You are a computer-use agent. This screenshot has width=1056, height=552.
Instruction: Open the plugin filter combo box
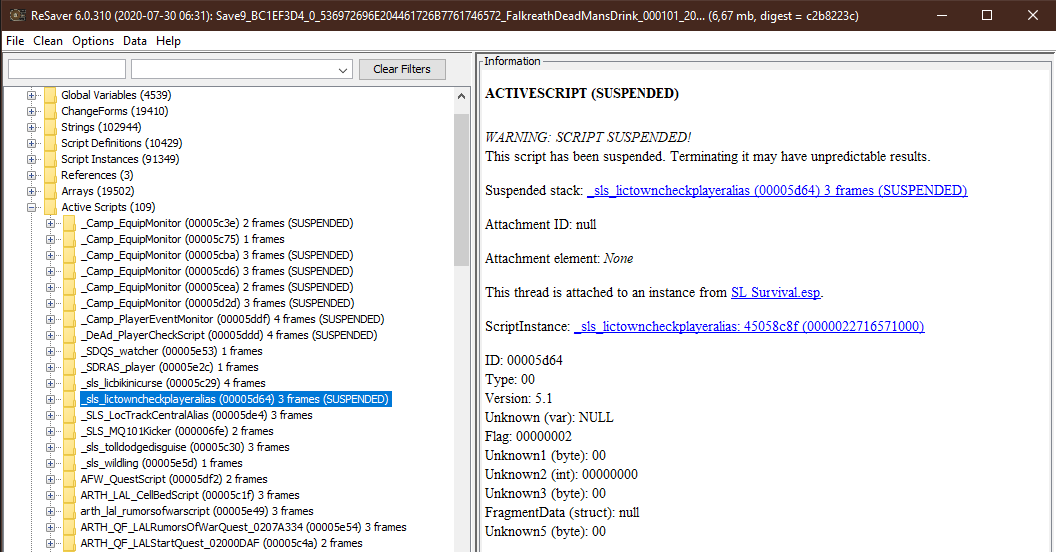pyautogui.click(x=242, y=69)
